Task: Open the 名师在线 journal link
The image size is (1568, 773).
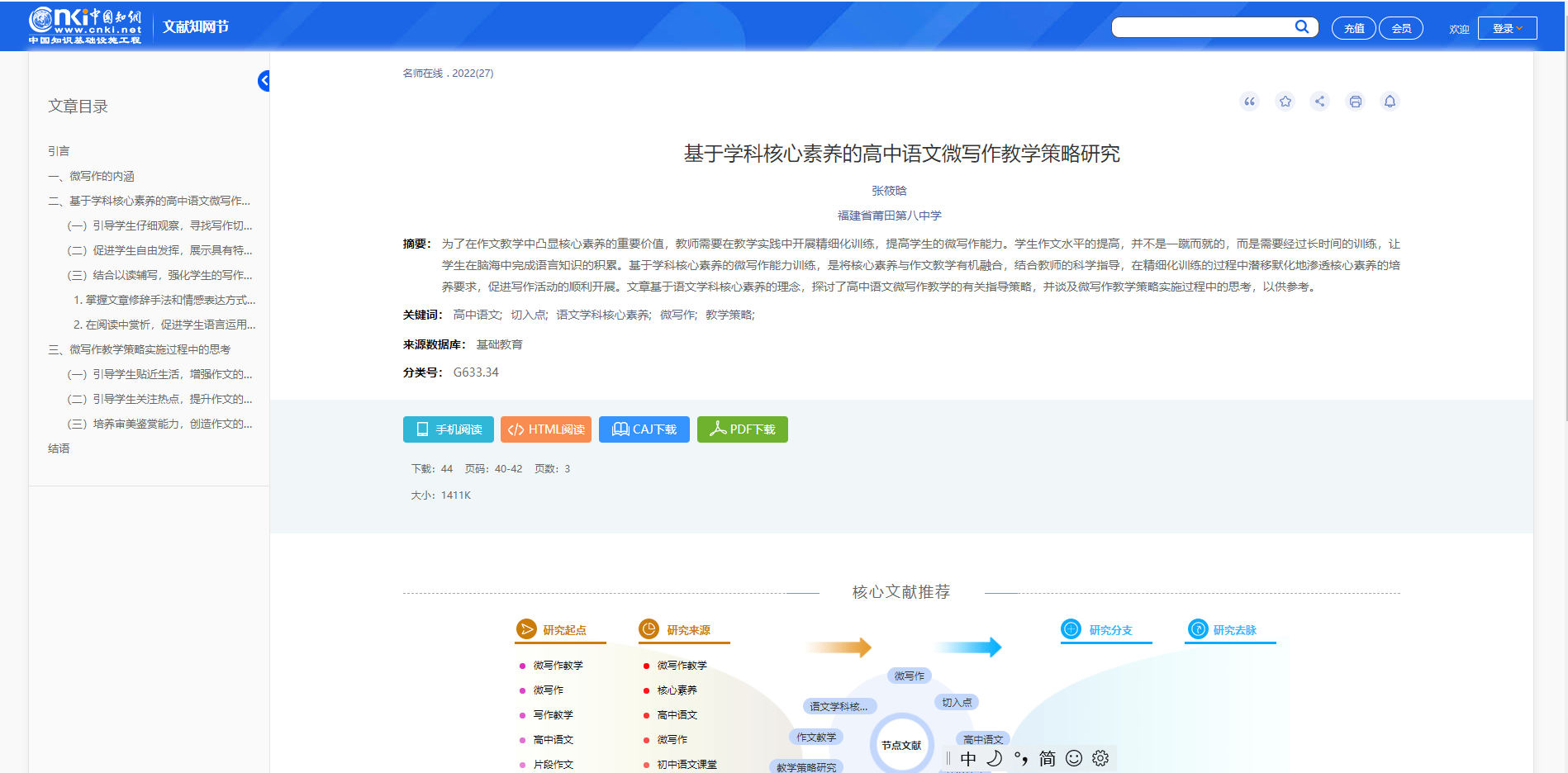Action: pos(423,74)
